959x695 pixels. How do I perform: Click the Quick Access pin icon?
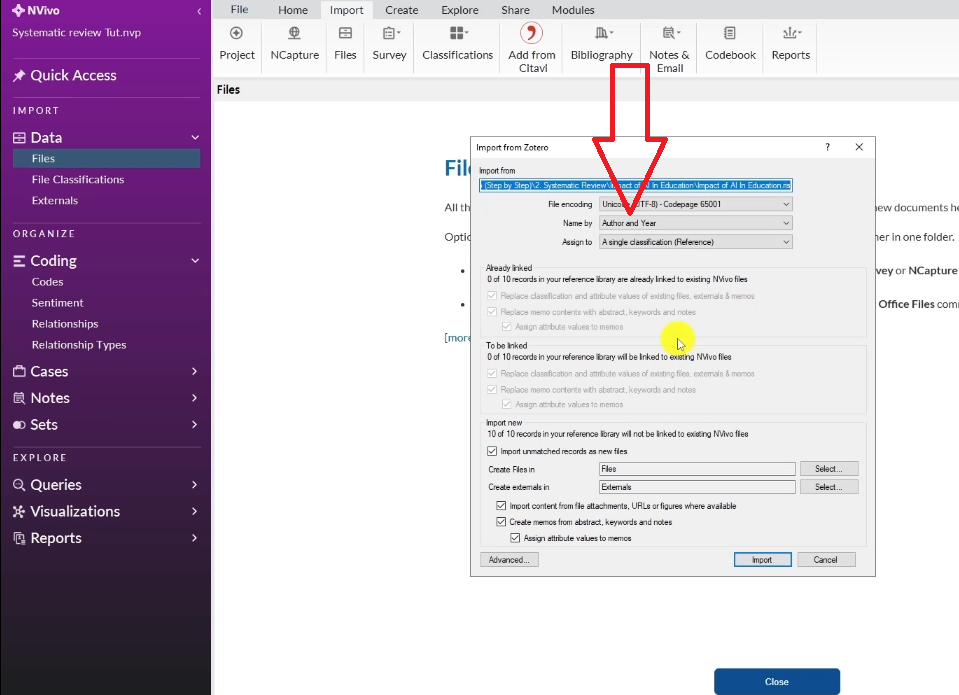pos(19,75)
